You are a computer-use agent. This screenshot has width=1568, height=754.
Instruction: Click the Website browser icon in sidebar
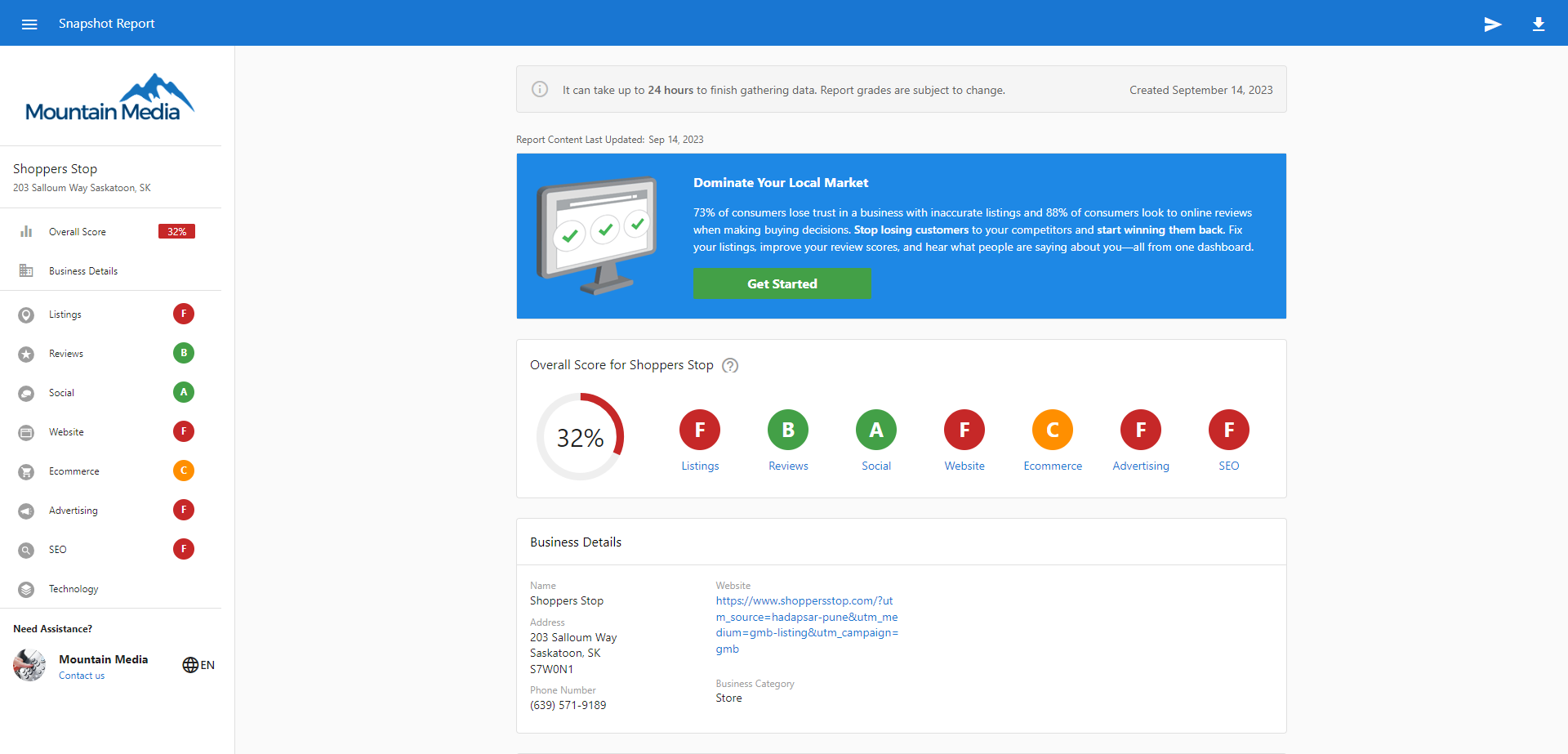[26, 432]
